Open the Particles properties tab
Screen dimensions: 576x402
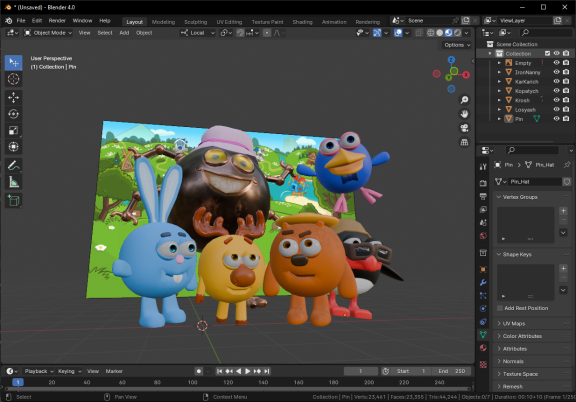click(483, 295)
